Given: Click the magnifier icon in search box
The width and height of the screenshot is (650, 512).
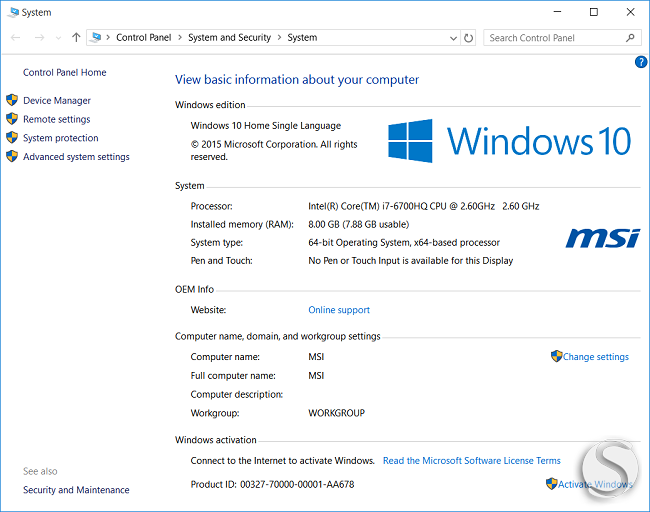Looking at the screenshot, I should (x=630, y=38).
